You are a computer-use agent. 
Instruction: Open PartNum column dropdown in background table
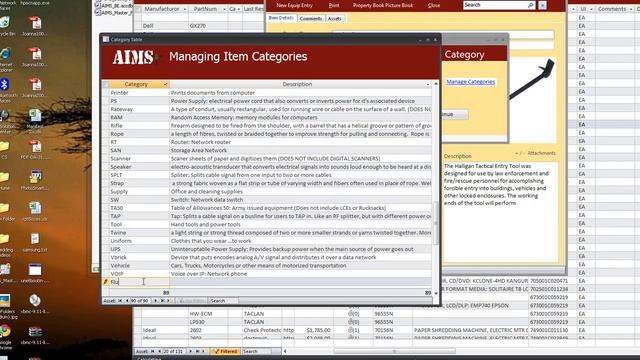click(224, 9)
